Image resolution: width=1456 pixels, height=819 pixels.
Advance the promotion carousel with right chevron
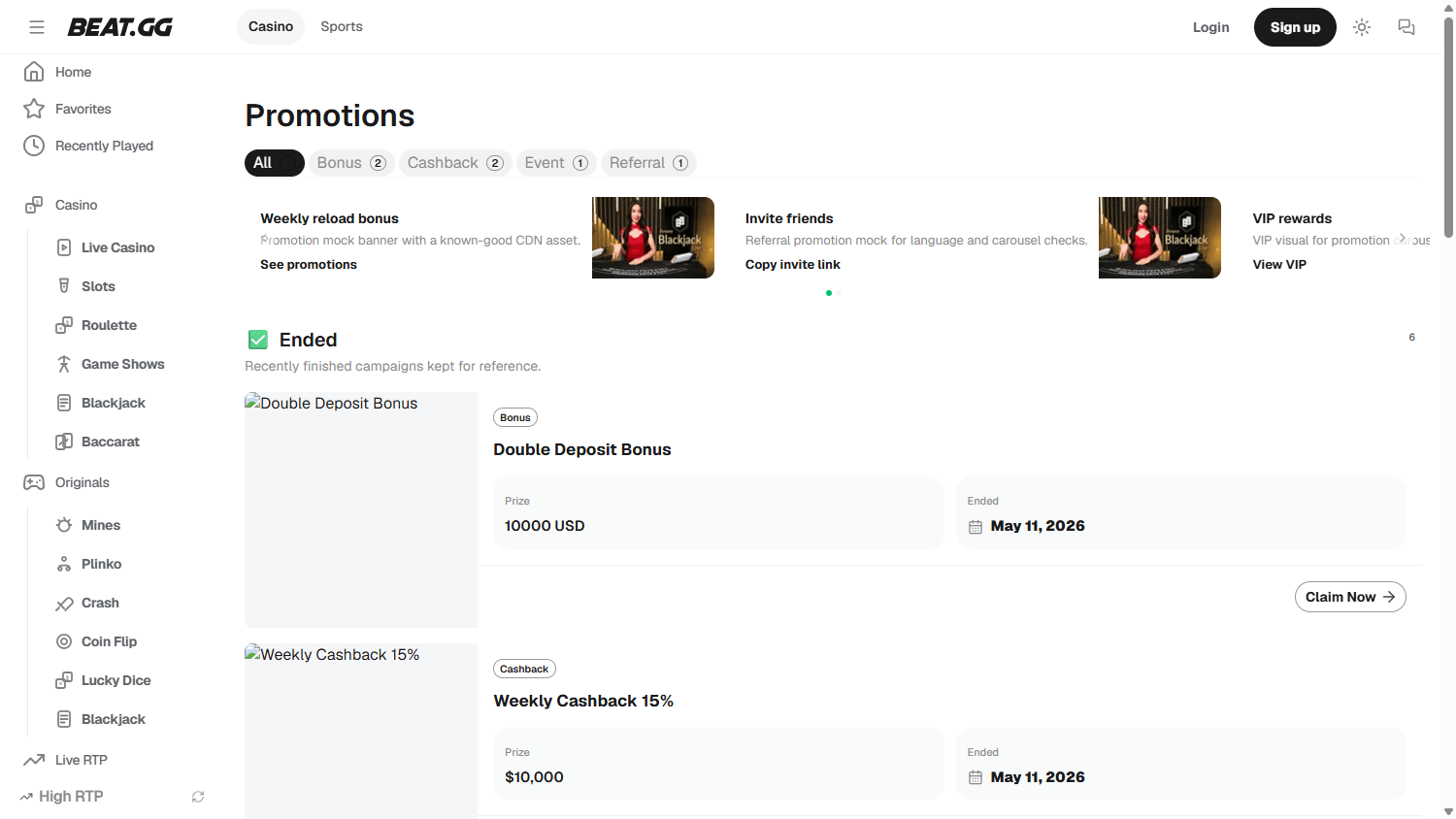coord(1402,238)
